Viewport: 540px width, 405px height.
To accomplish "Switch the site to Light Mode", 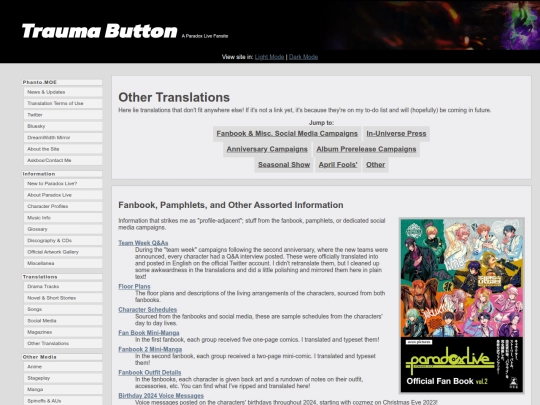I will 269,57.
